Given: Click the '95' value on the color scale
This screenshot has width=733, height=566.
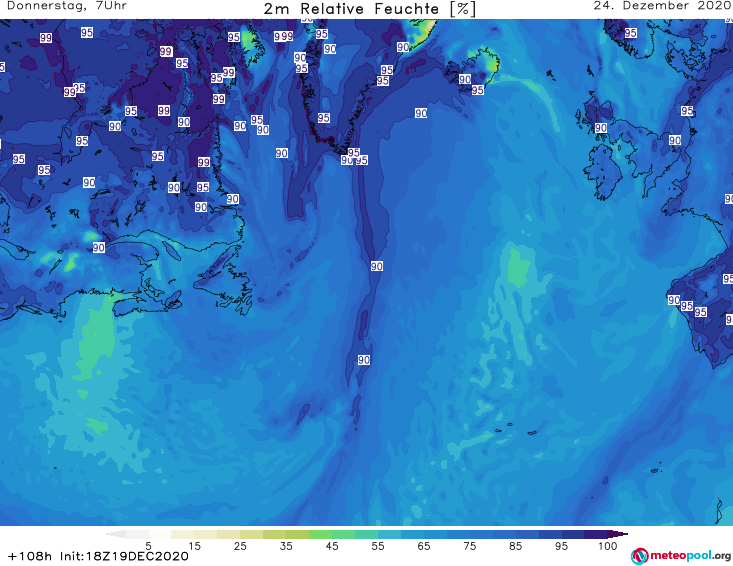Looking at the screenshot, I should [561, 546].
